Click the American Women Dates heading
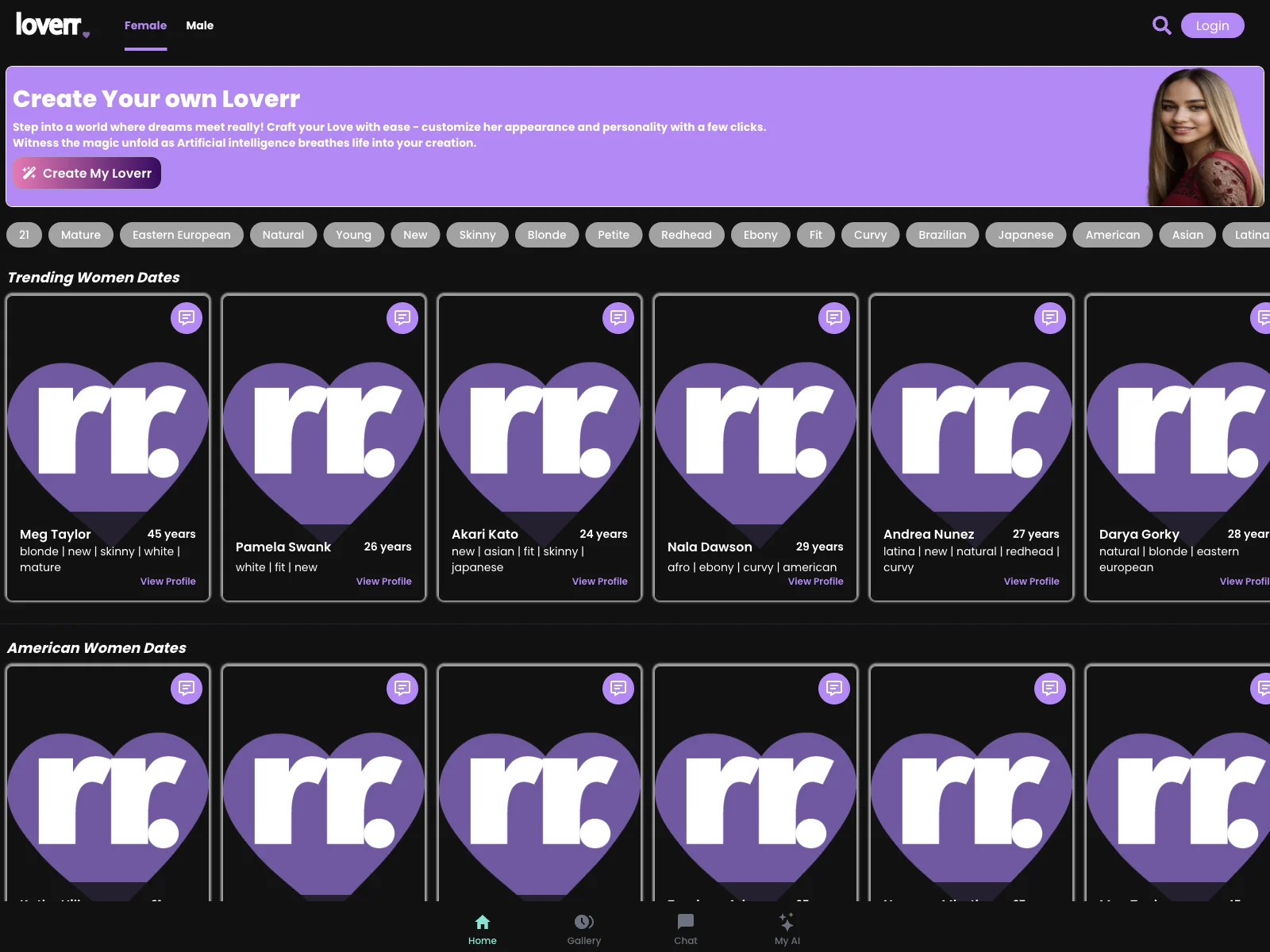The image size is (1270, 952). click(97, 647)
